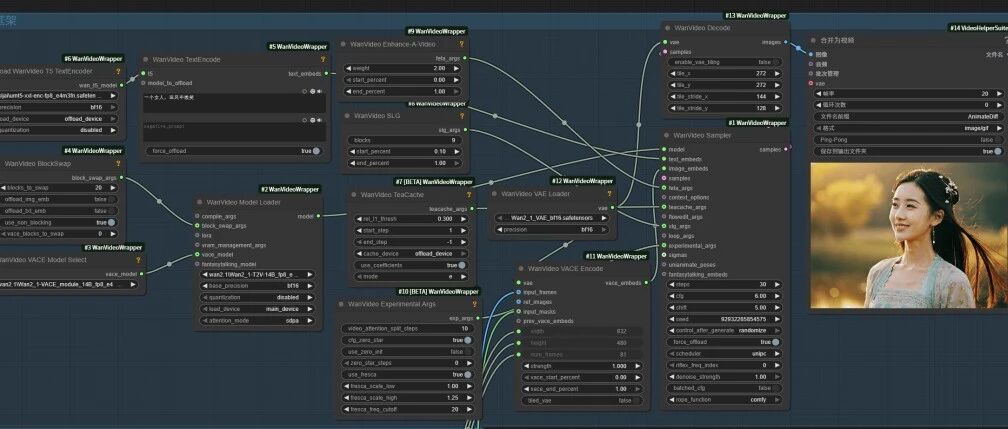Viewport: 1008px width, 429px height.
Task: Click fresca_freq_cutoff field in Experimental Args
Action: click(407, 409)
